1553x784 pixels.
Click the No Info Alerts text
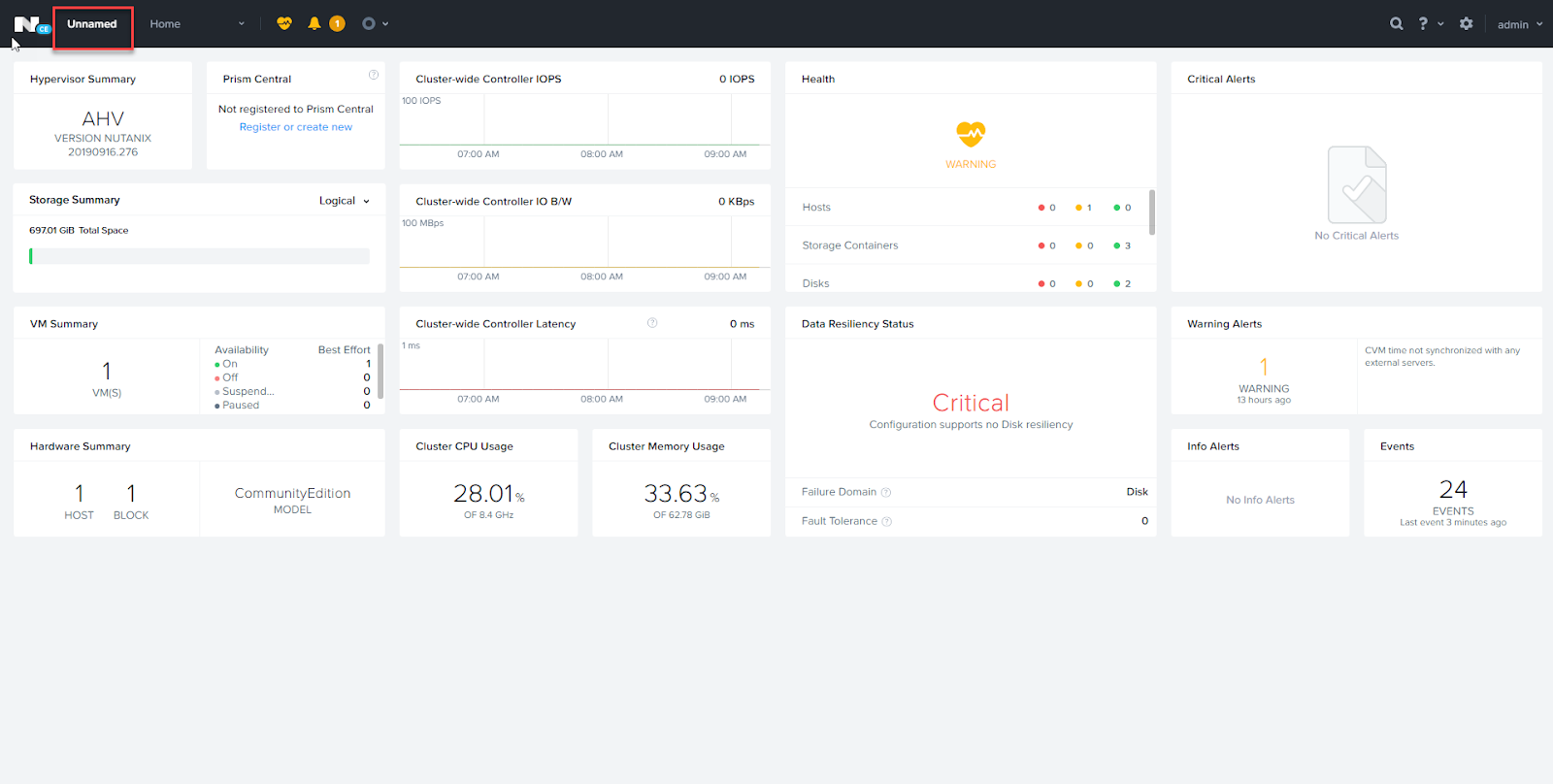tap(1260, 500)
